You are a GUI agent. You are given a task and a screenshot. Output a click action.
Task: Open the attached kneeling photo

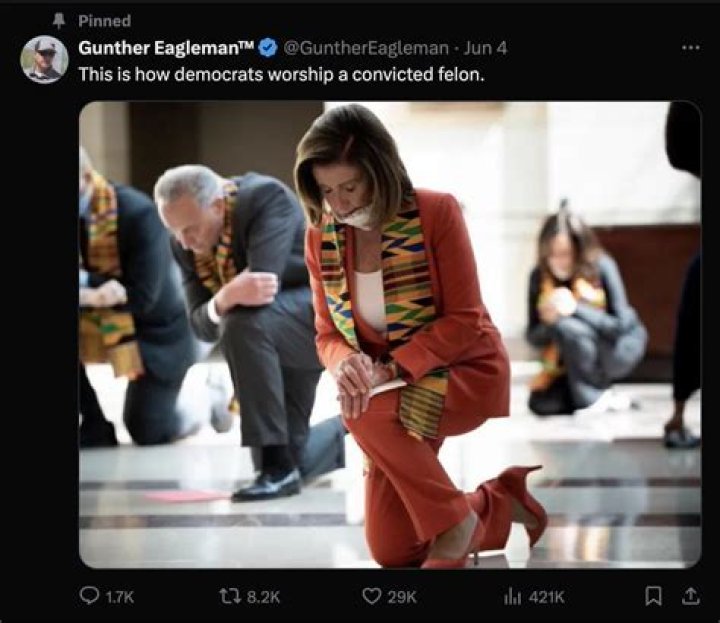(x=389, y=334)
